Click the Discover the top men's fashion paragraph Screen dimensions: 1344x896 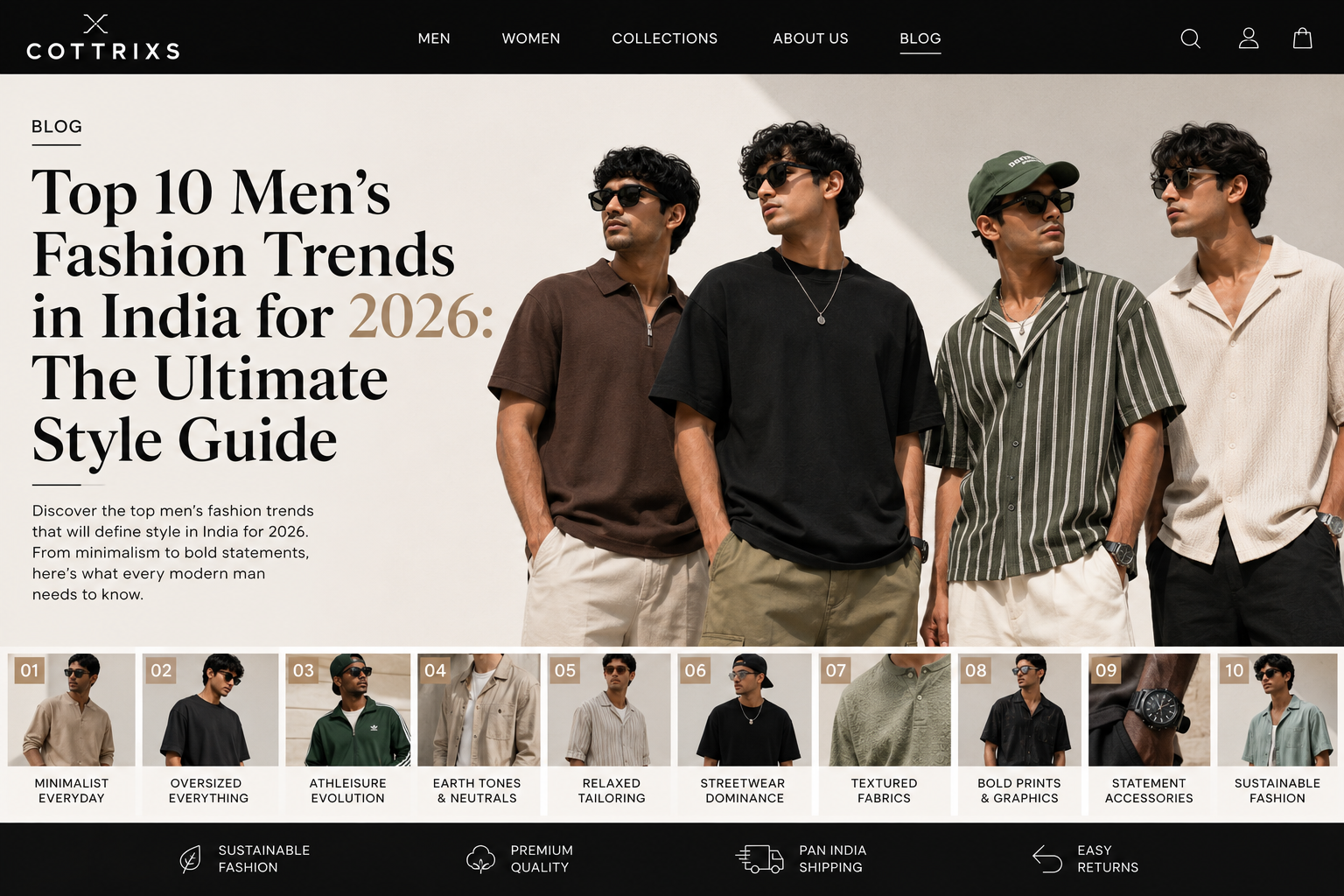(x=173, y=552)
